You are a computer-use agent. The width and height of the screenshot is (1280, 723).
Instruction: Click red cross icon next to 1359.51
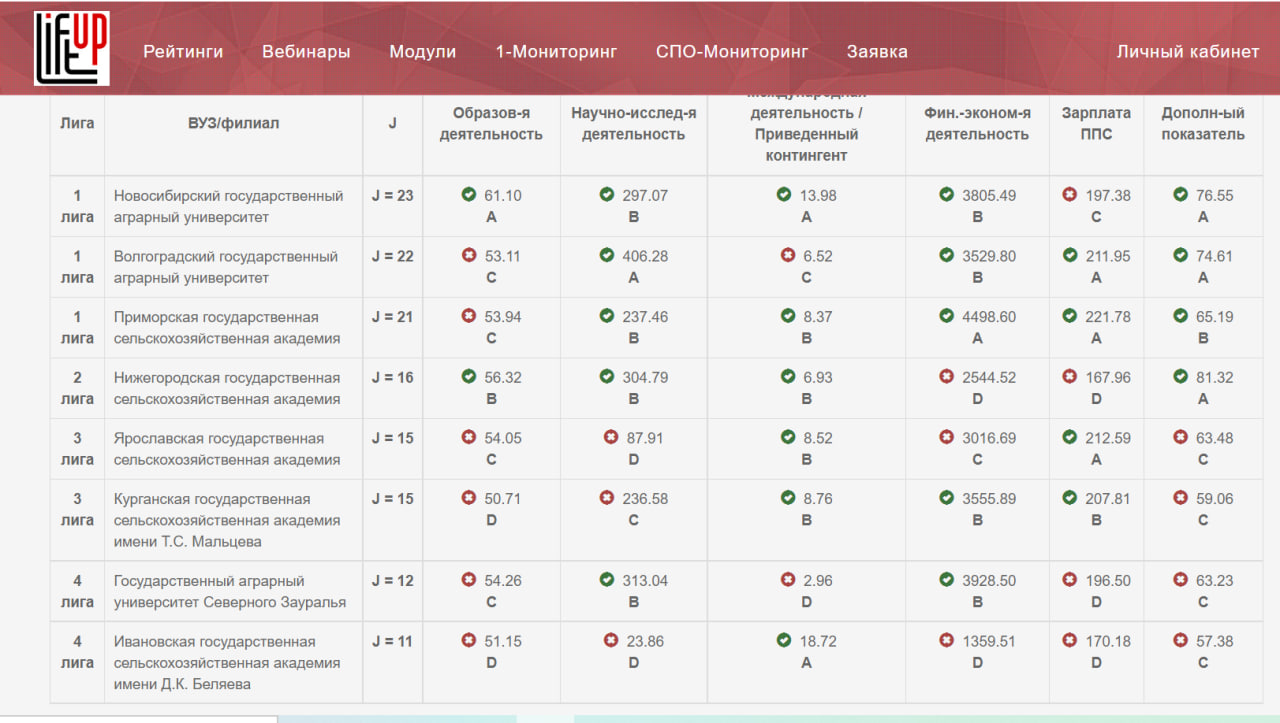point(947,641)
